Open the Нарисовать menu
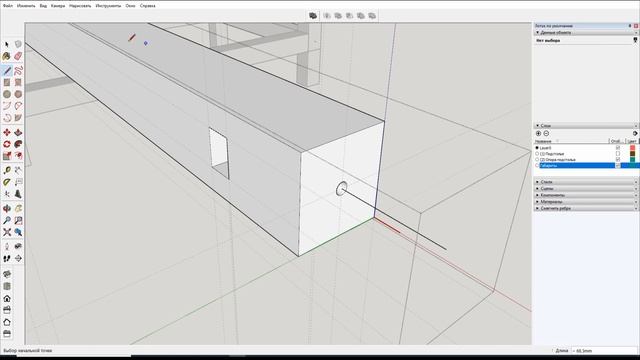The height and width of the screenshot is (360, 640). click(80, 6)
